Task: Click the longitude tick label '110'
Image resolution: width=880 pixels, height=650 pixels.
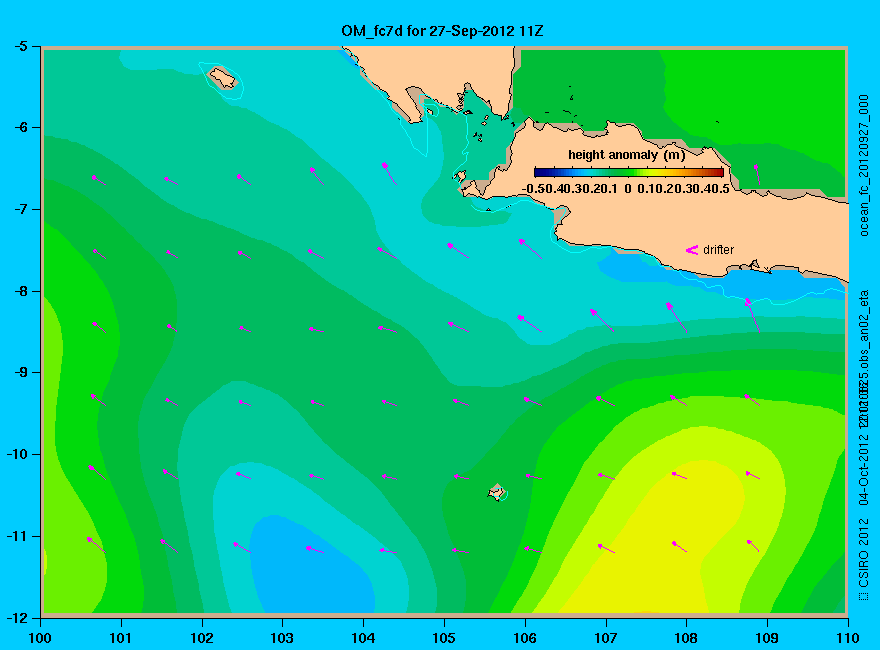Action: [848, 638]
